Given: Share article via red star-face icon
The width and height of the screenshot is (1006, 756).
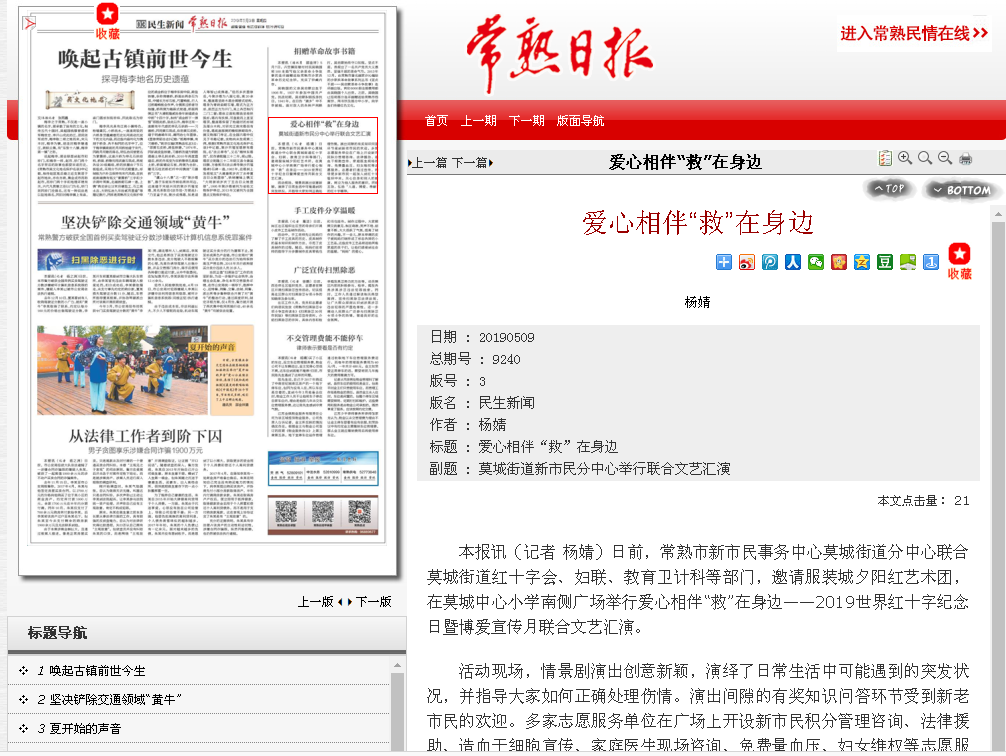Looking at the screenshot, I should 839,262.
